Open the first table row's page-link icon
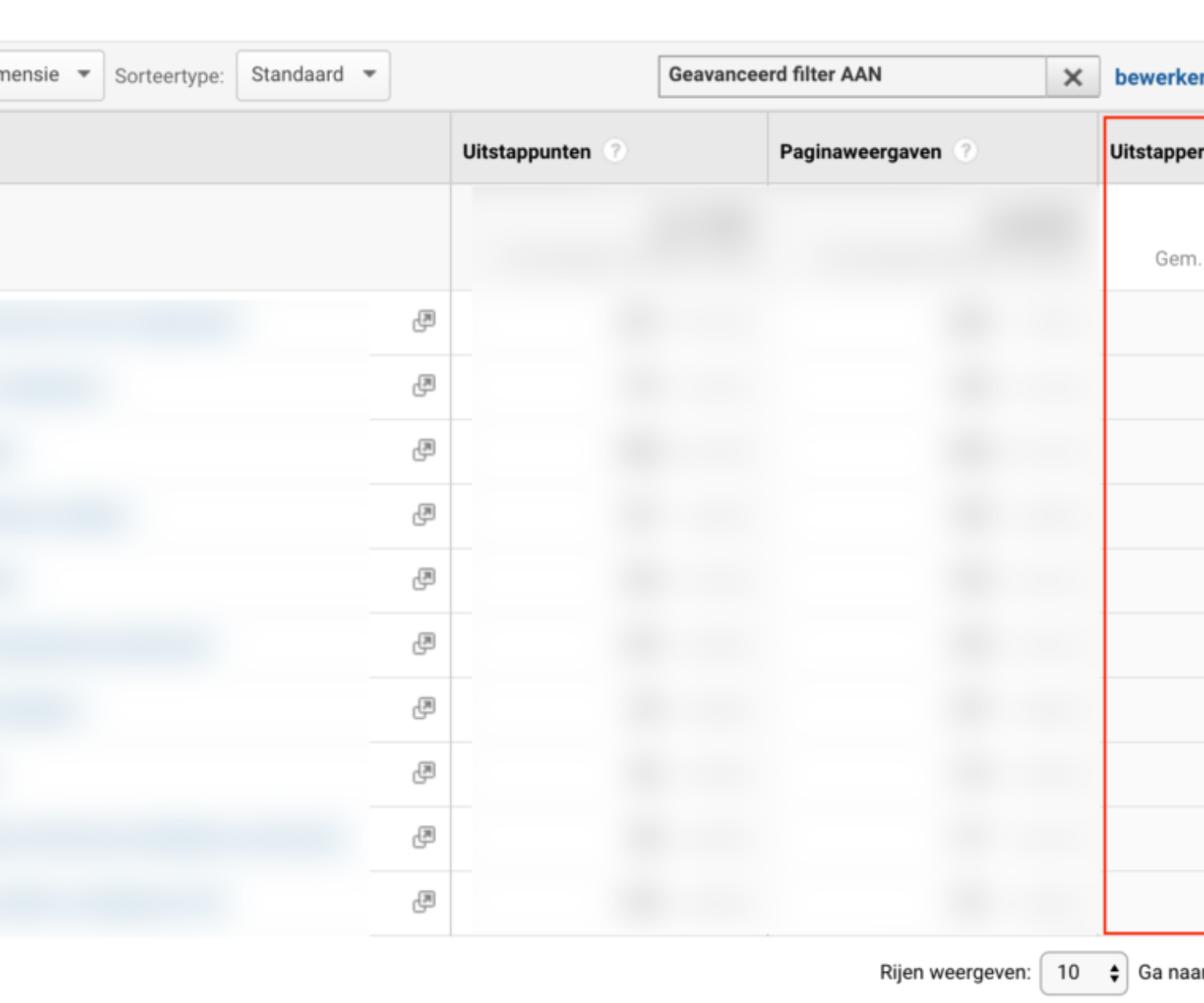The width and height of the screenshot is (1204, 1003). tap(424, 322)
